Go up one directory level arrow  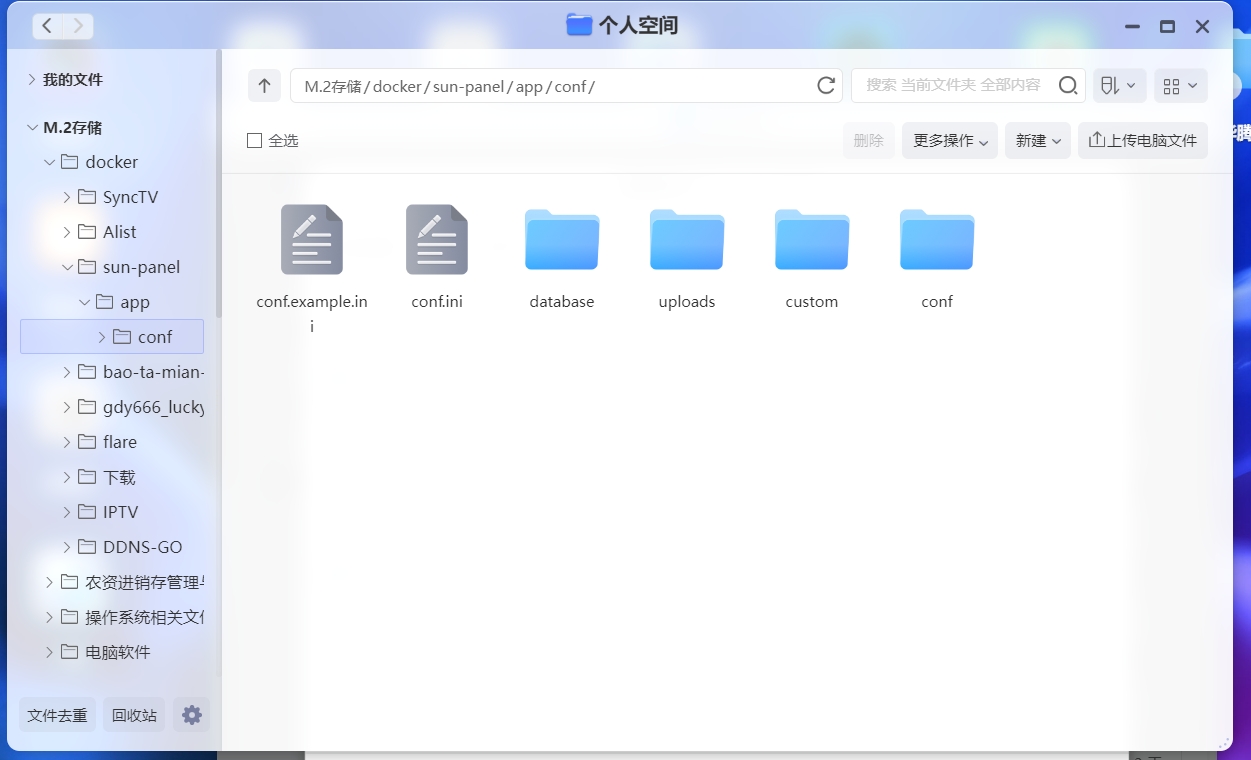[264, 86]
